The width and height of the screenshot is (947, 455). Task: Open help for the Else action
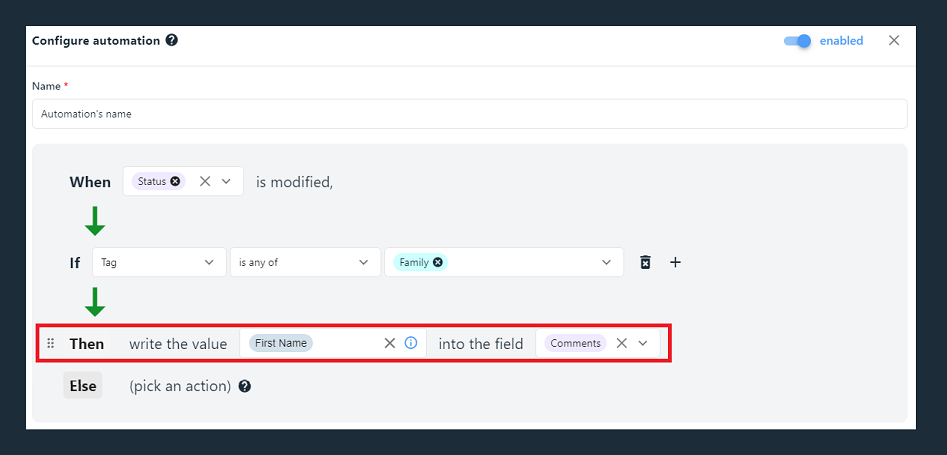pos(245,386)
